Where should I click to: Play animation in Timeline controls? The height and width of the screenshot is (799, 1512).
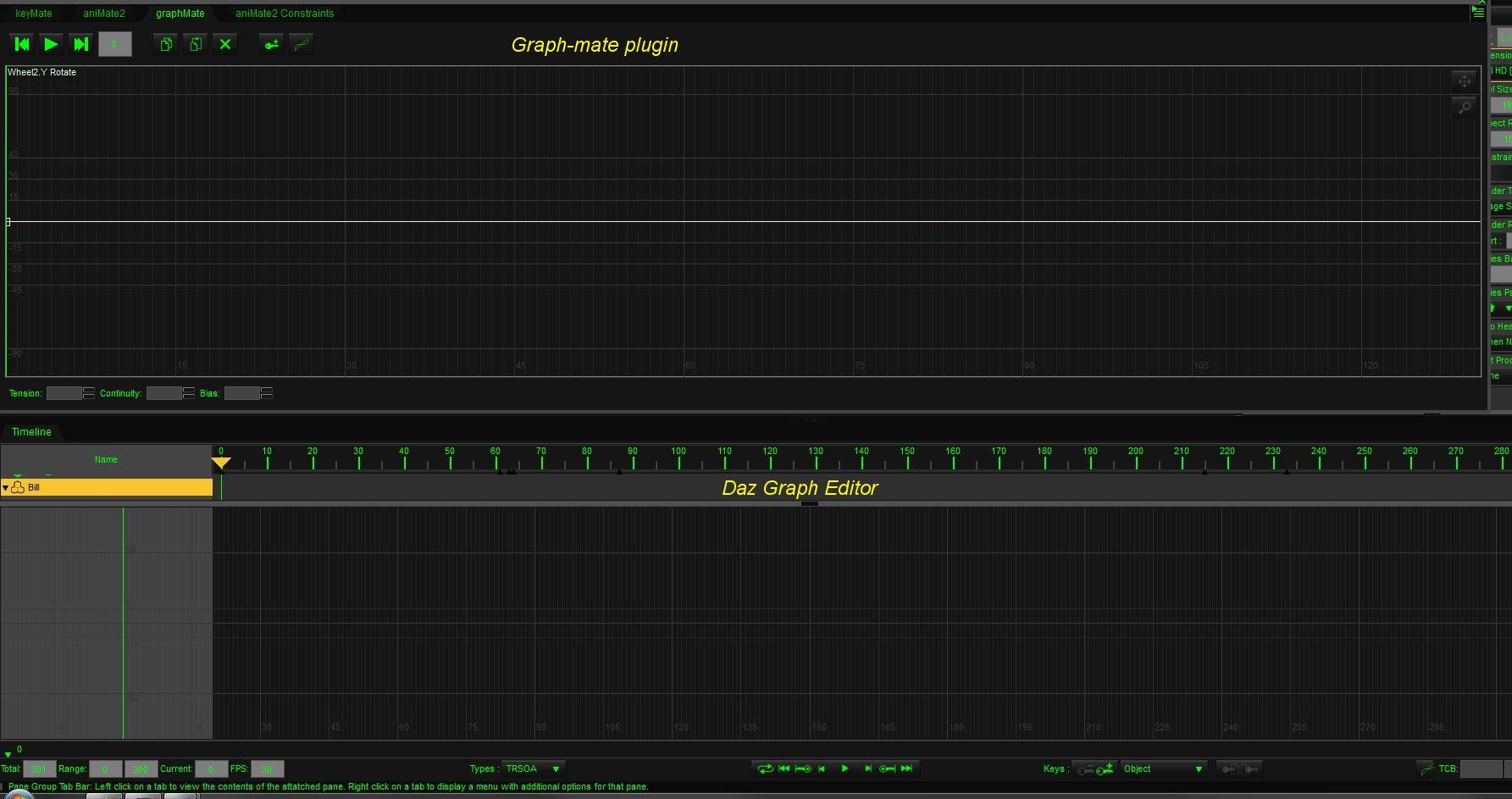coord(845,768)
